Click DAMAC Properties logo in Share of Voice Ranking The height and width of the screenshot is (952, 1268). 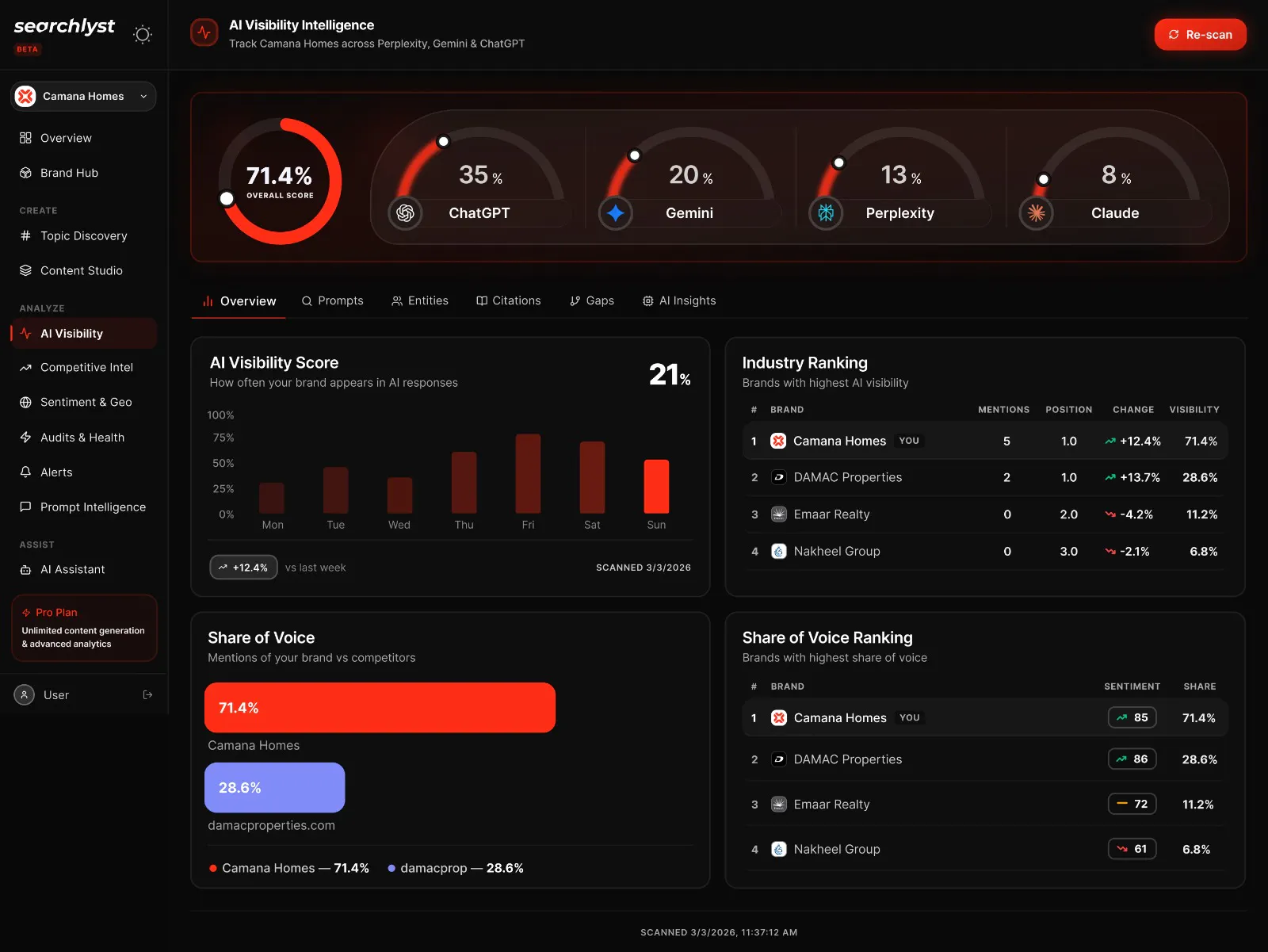(778, 759)
